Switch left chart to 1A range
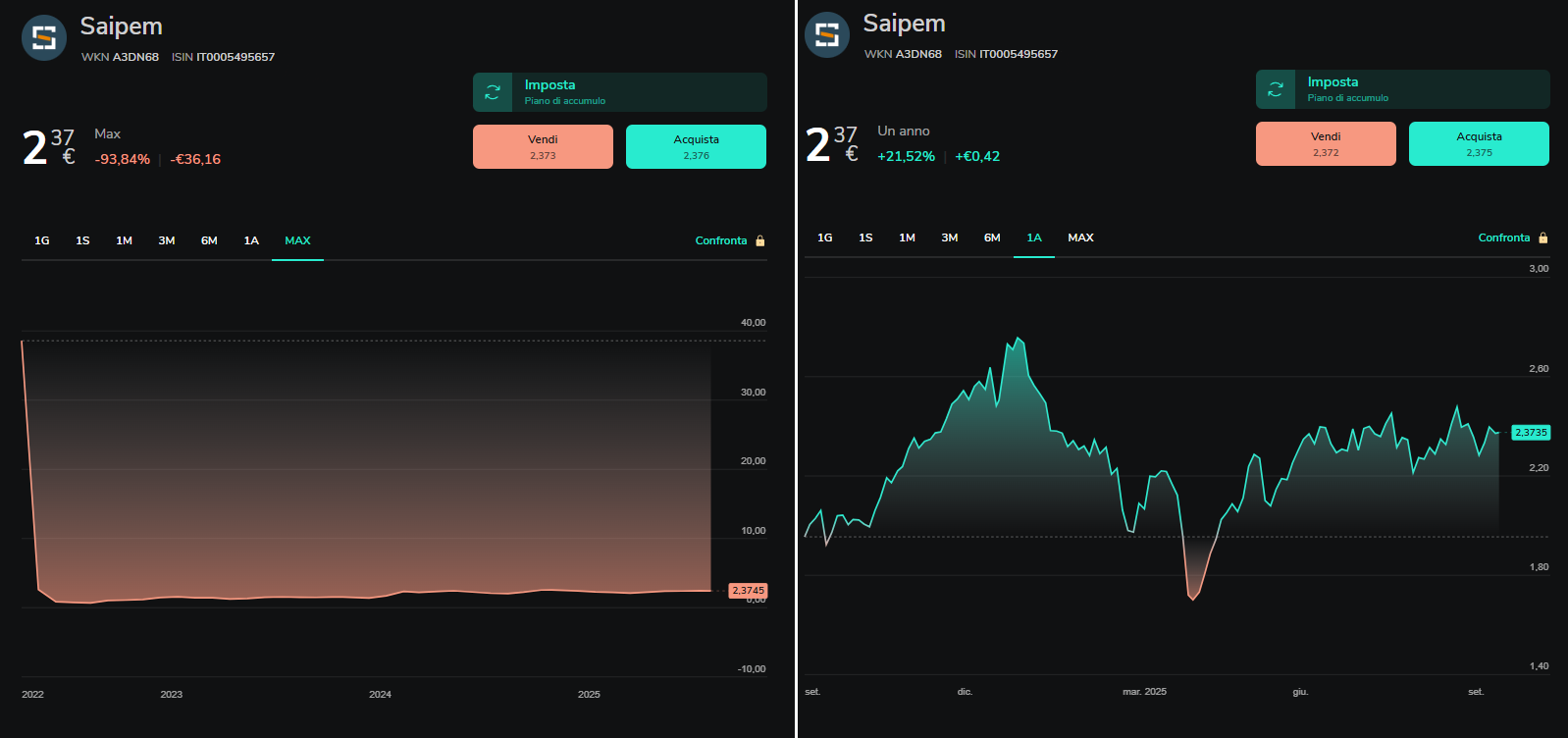The height and width of the screenshot is (738, 1568). [251, 240]
